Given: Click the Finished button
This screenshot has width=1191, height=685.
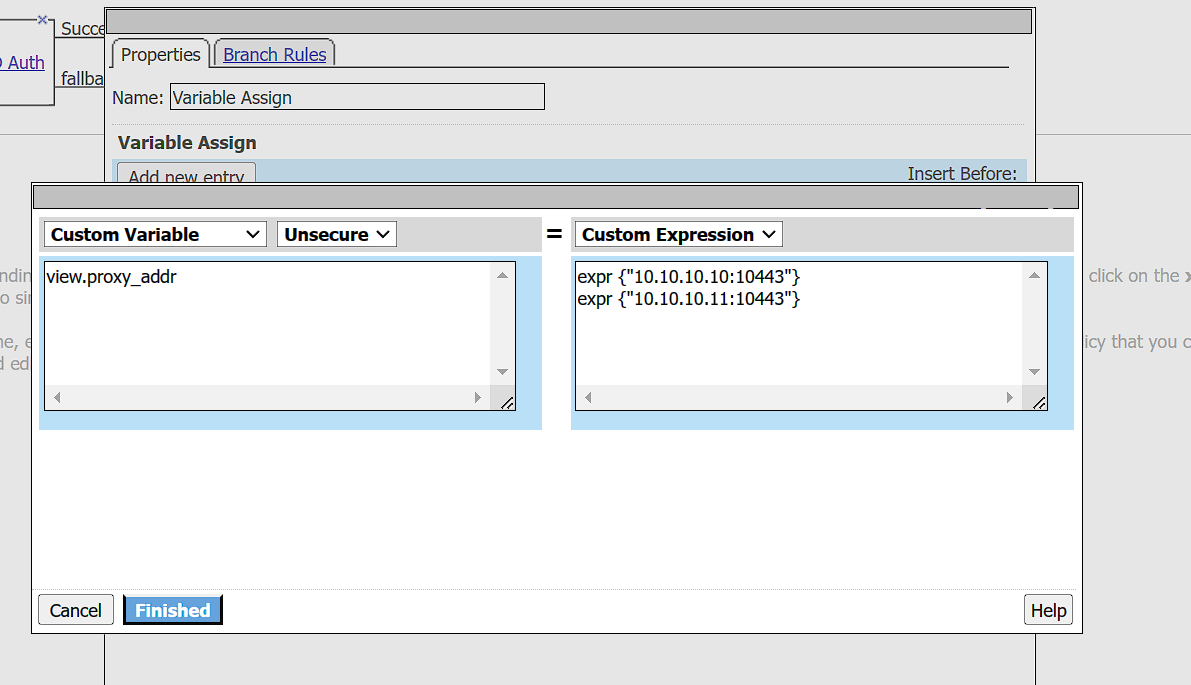Looking at the screenshot, I should click(172, 609).
